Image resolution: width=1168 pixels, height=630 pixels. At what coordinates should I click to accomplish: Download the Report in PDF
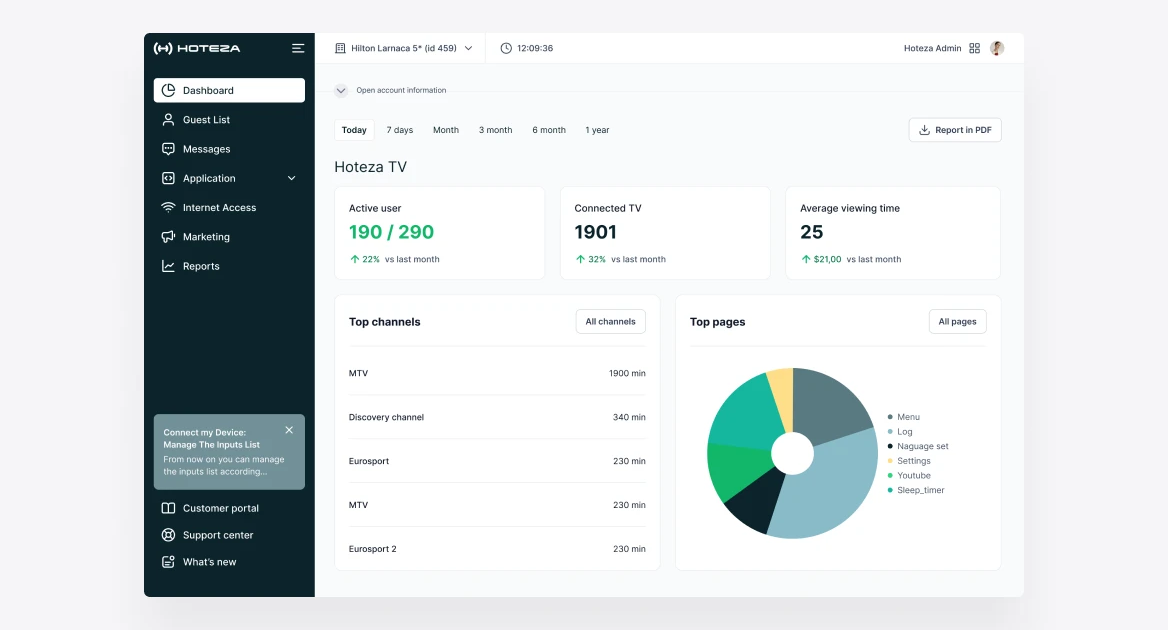click(955, 130)
